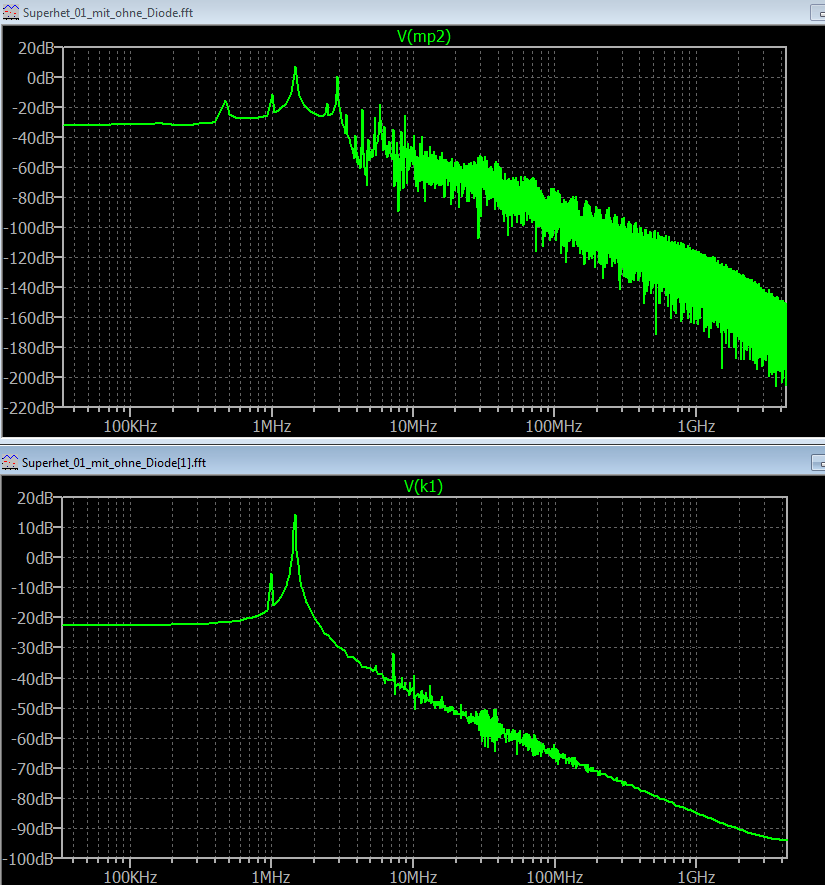Viewport: 825px width, 885px height.
Task: Click the 10MHz label on V(k1) frequency axis
Action: point(413,877)
